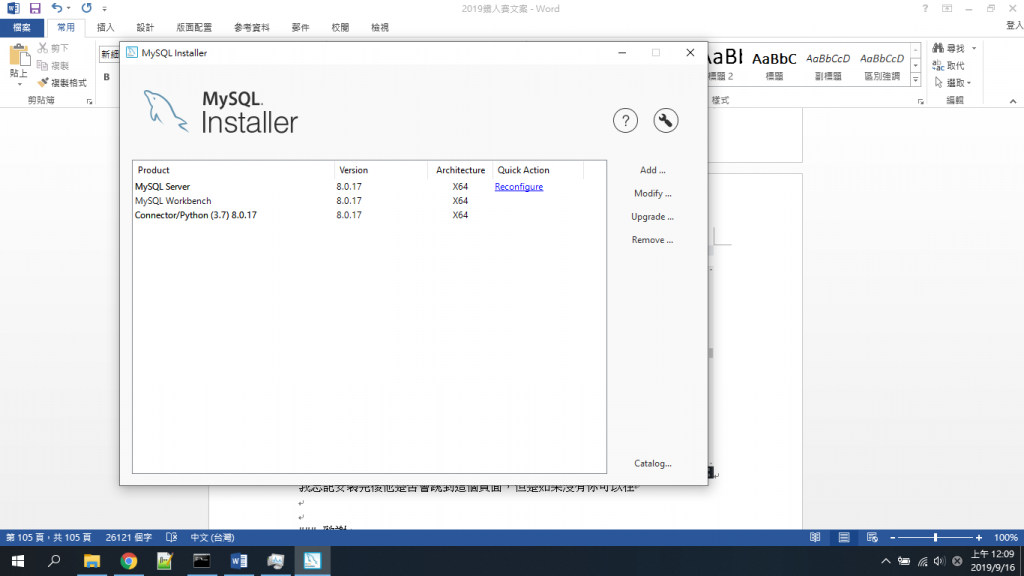
Task: Open MySQL Installer wrench settings icon
Action: [x=665, y=121]
